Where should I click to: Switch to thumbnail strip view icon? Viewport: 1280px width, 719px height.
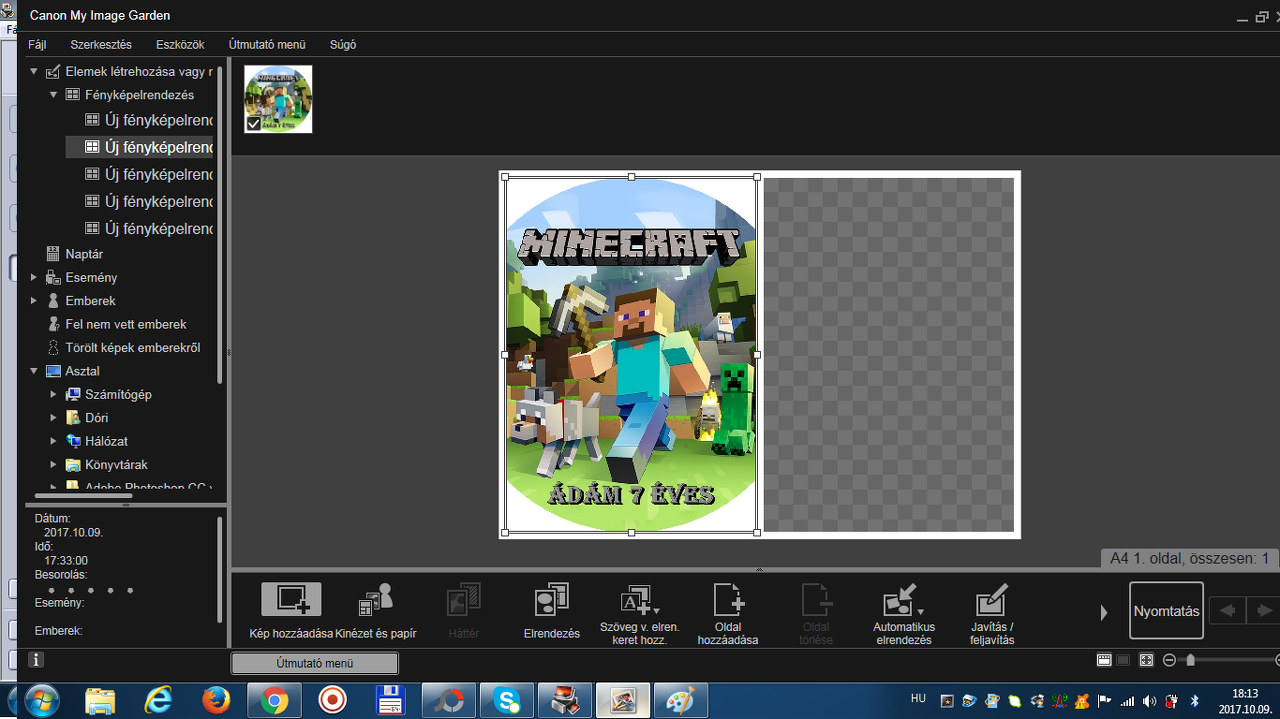1104,660
